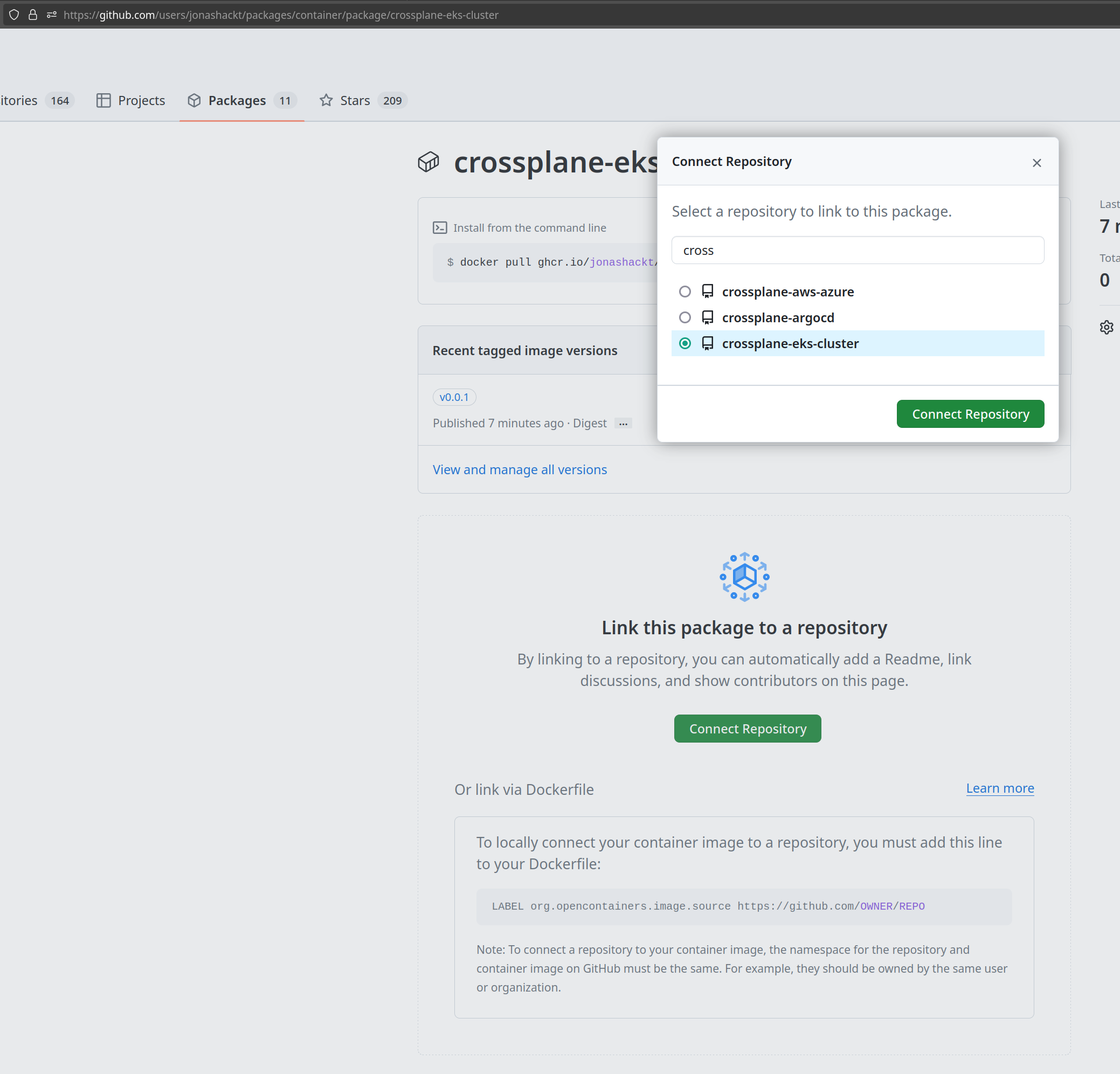Click the settings gear icon
The height and width of the screenshot is (1074, 1120).
point(1106,327)
